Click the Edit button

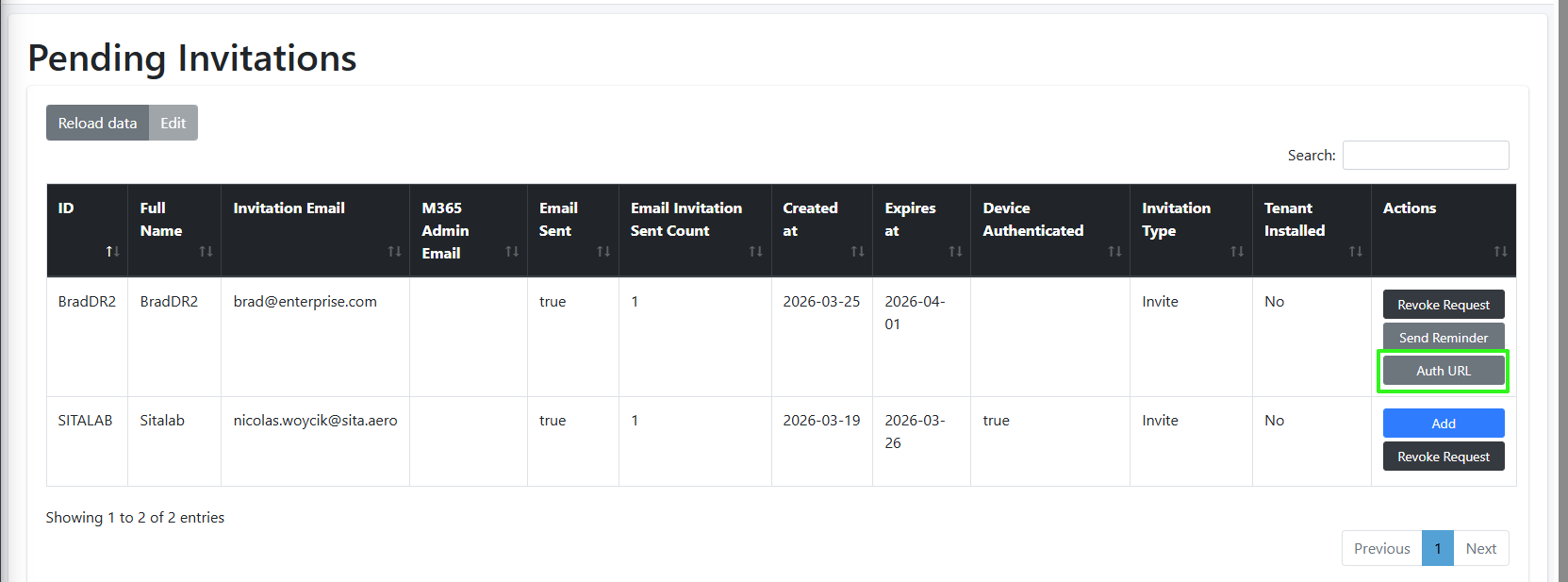pos(173,124)
